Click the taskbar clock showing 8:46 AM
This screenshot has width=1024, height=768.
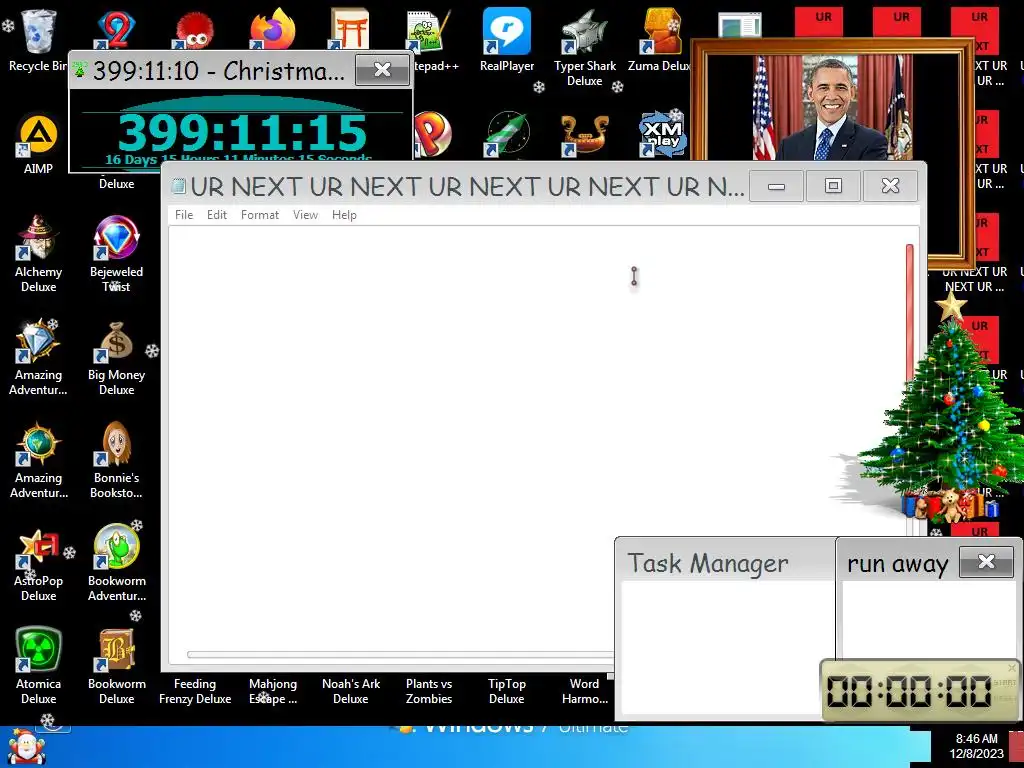(x=976, y=746)
